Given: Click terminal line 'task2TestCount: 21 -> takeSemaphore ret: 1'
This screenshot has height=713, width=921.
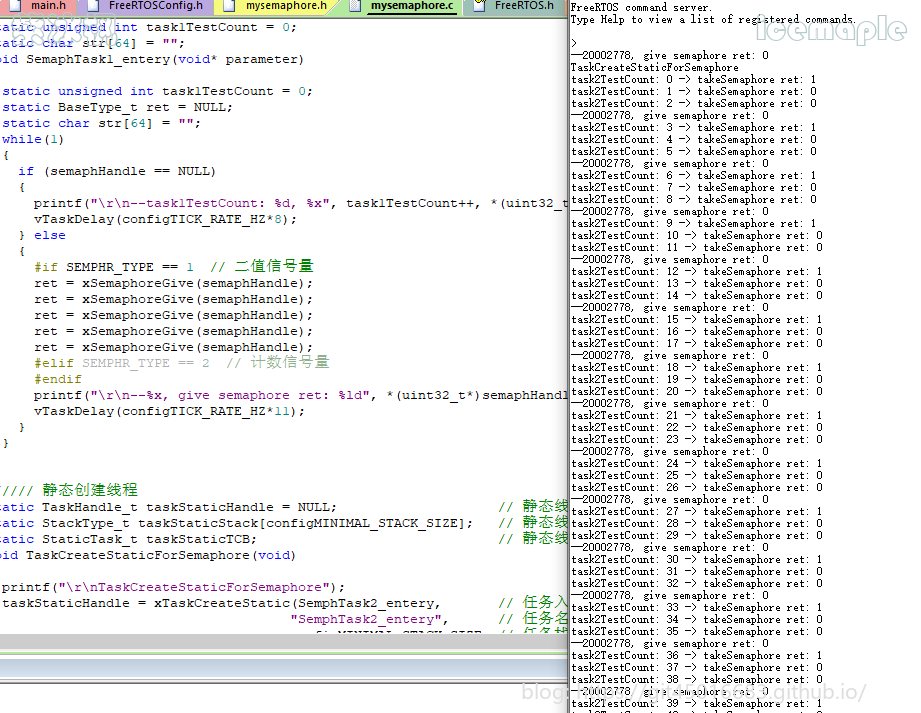Looking at the screenshot, I should (697, 416).
